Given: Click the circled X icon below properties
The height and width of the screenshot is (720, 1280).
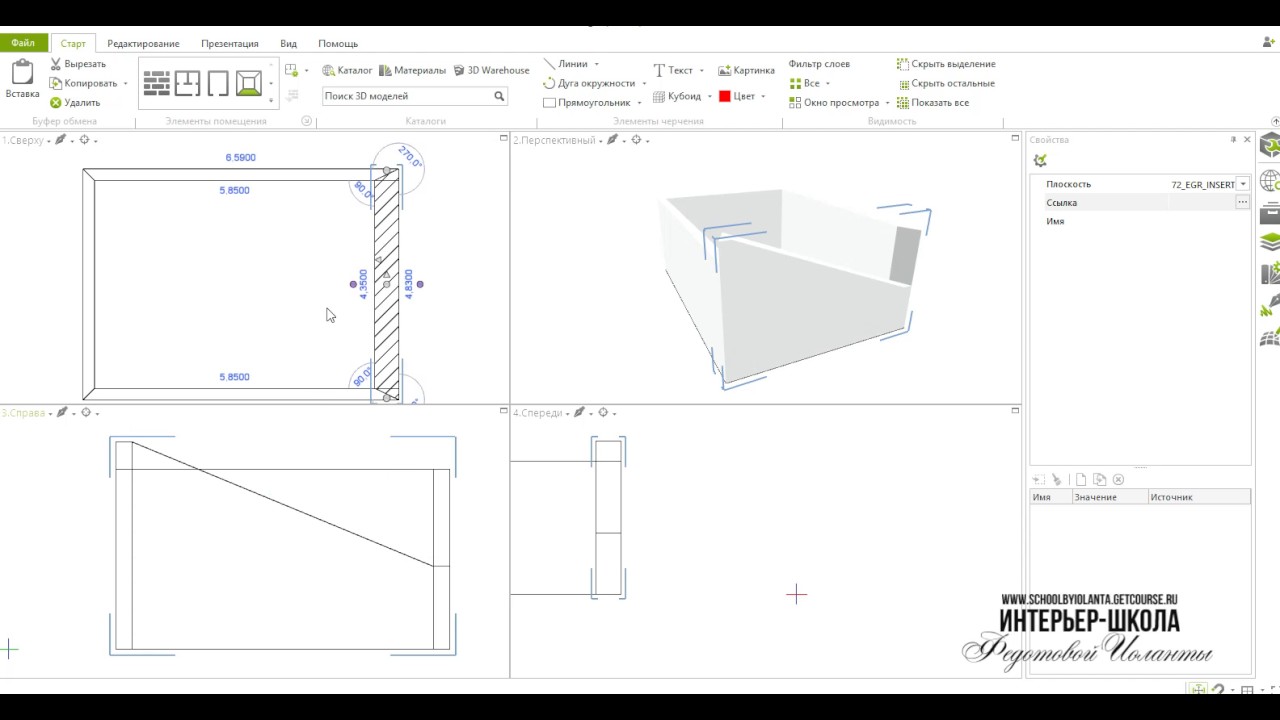Looking at the screenshot, I should coord(1118,480).
